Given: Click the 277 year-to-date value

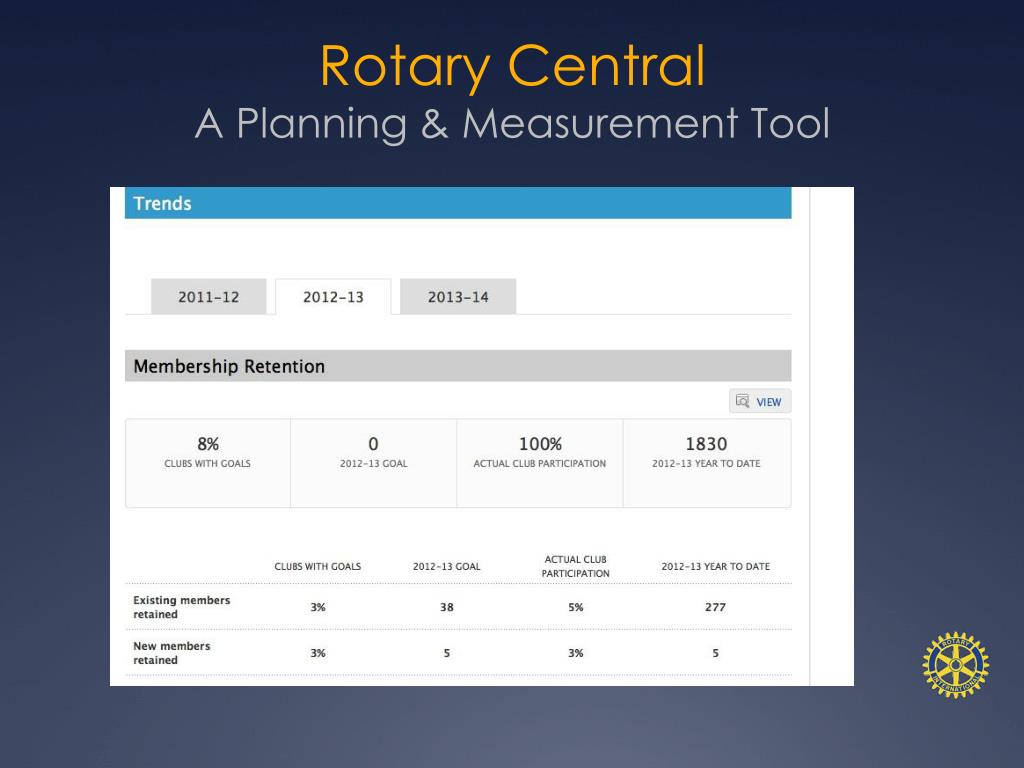Looking at the screenshot, I should 715,607.
